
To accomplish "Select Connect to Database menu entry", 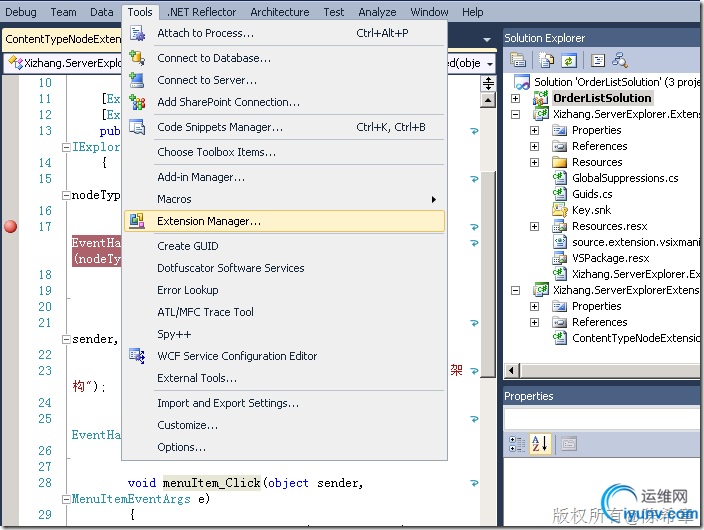I will pyautogui.click(x=285, y=58).
